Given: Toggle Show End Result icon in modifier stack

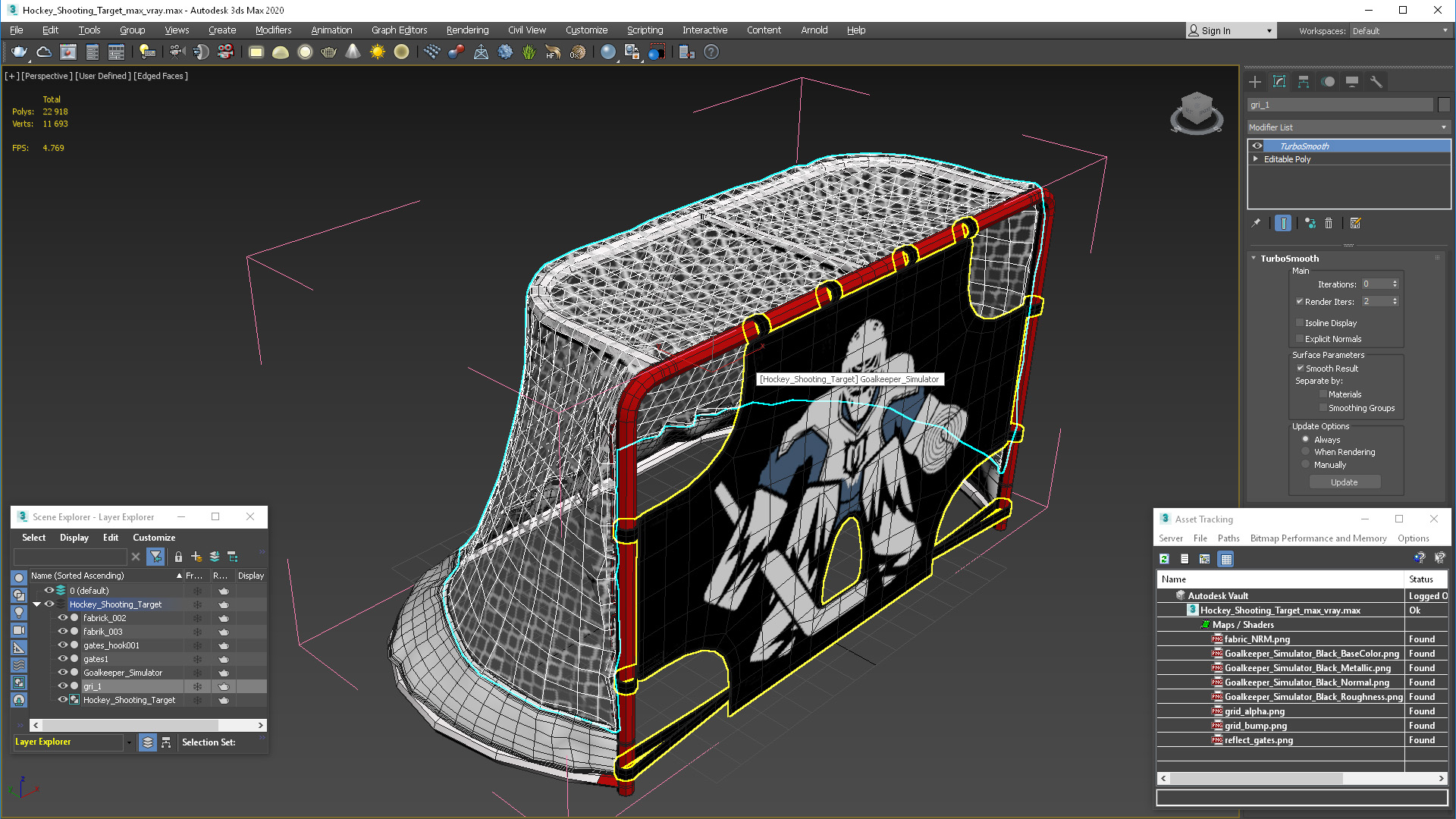Looking at the screenshot, I should coord(1283,223).
